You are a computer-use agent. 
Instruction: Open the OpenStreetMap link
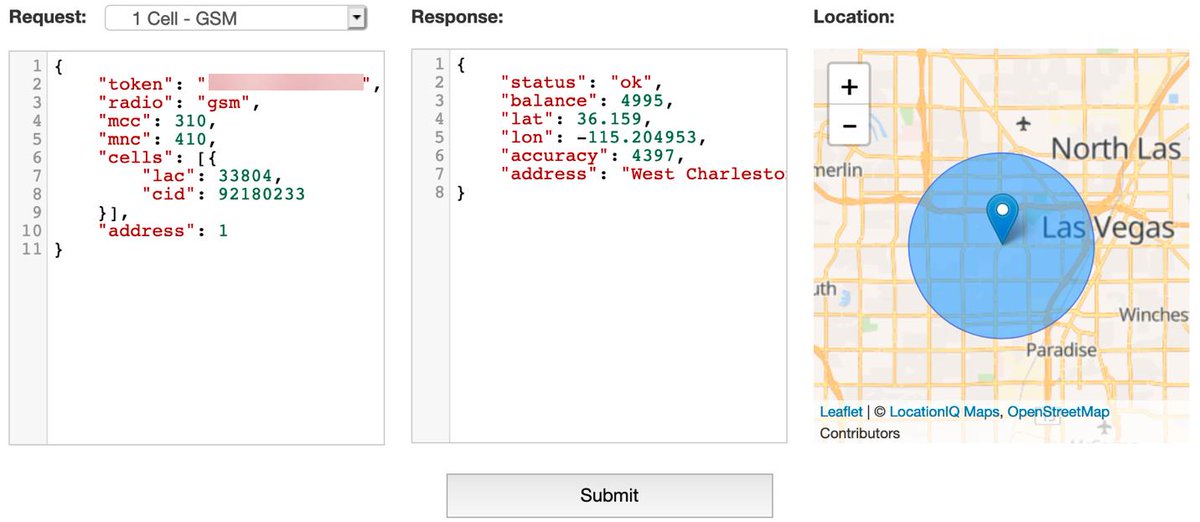point(1058,412)
